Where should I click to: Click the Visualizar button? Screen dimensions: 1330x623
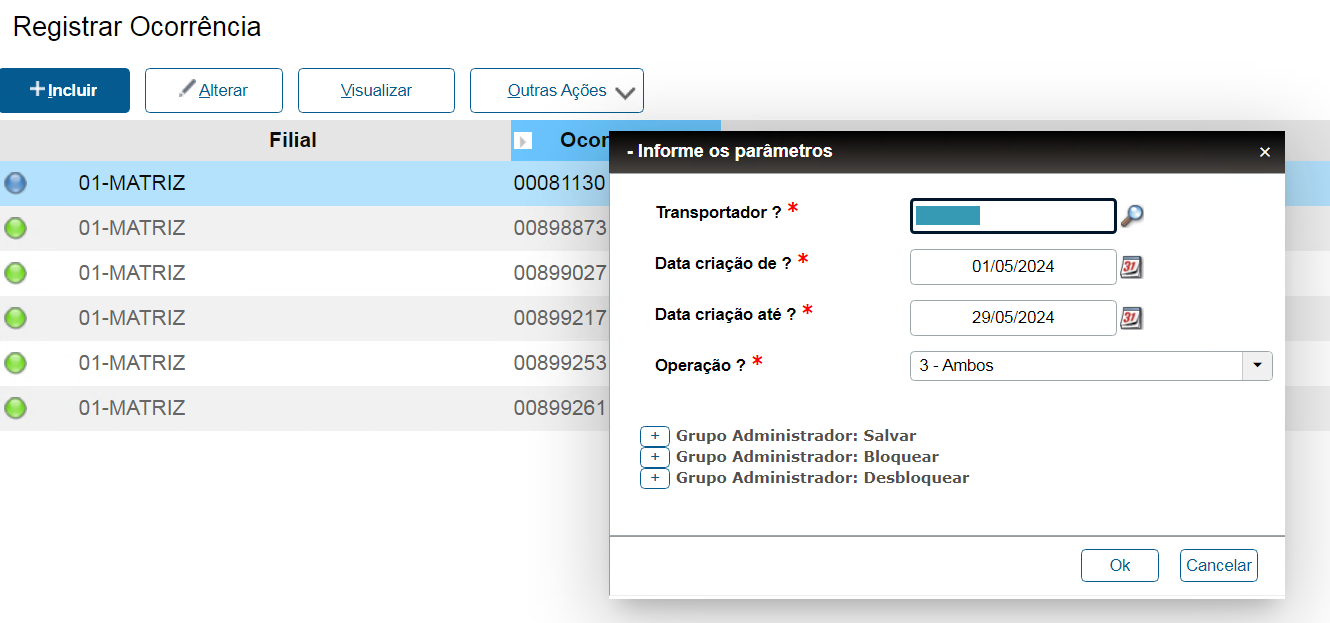point(376,91)
